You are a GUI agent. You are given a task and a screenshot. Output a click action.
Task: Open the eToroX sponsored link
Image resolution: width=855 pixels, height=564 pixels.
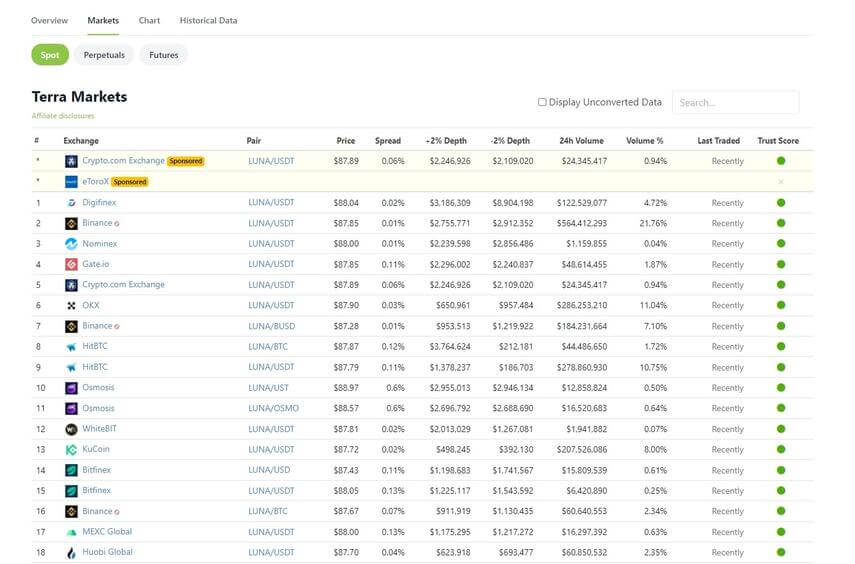pyautogui.click(x=95, y=181)
